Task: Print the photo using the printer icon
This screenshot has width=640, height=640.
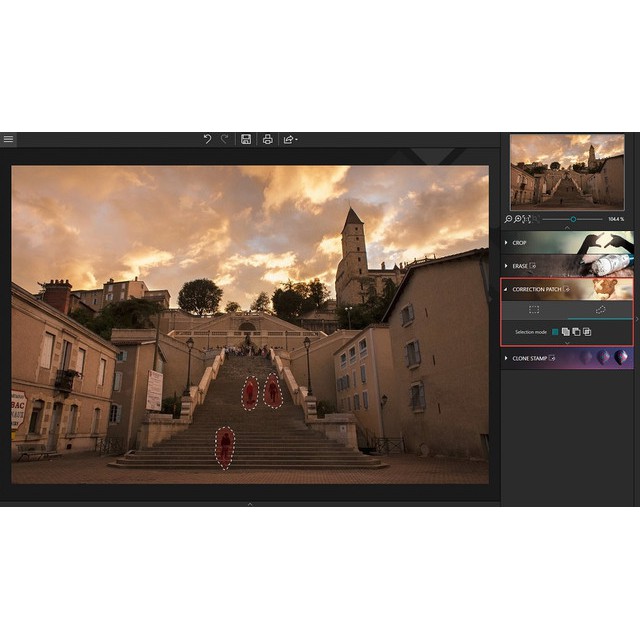Action: [267, 139]
